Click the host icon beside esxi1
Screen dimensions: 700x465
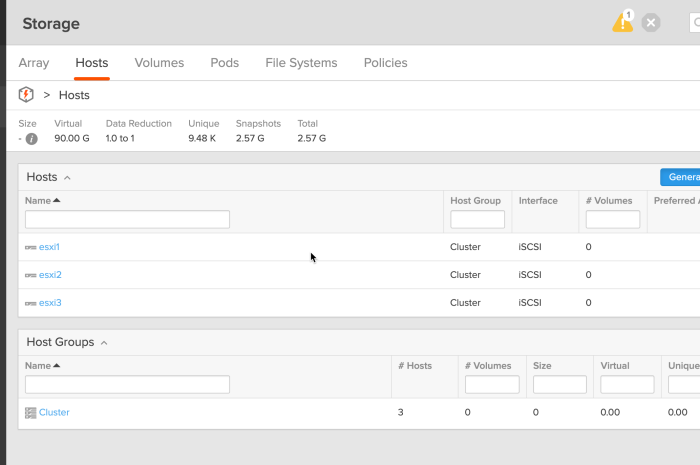30,247
